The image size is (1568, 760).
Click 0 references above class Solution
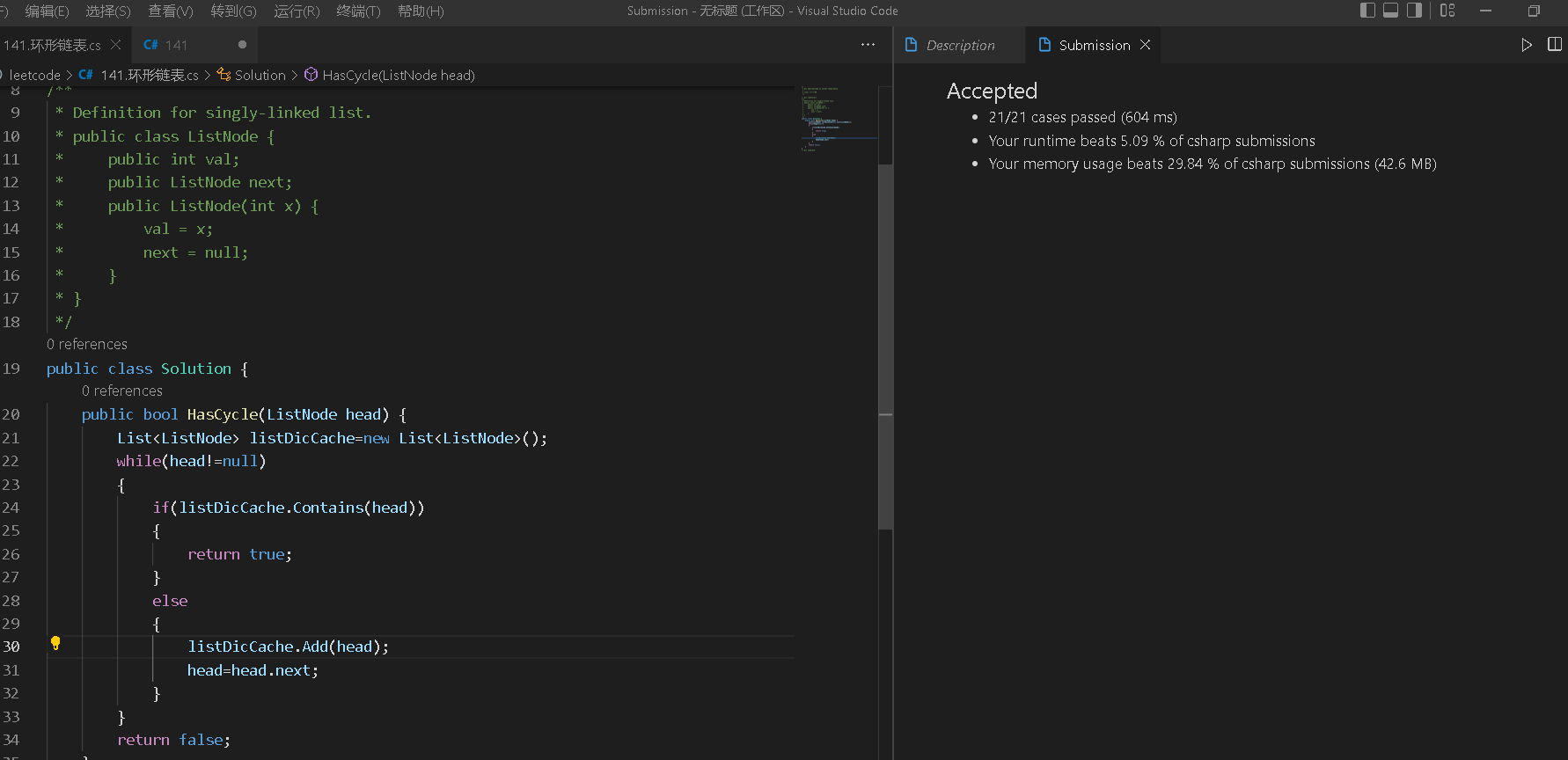[x=87, y=344]
